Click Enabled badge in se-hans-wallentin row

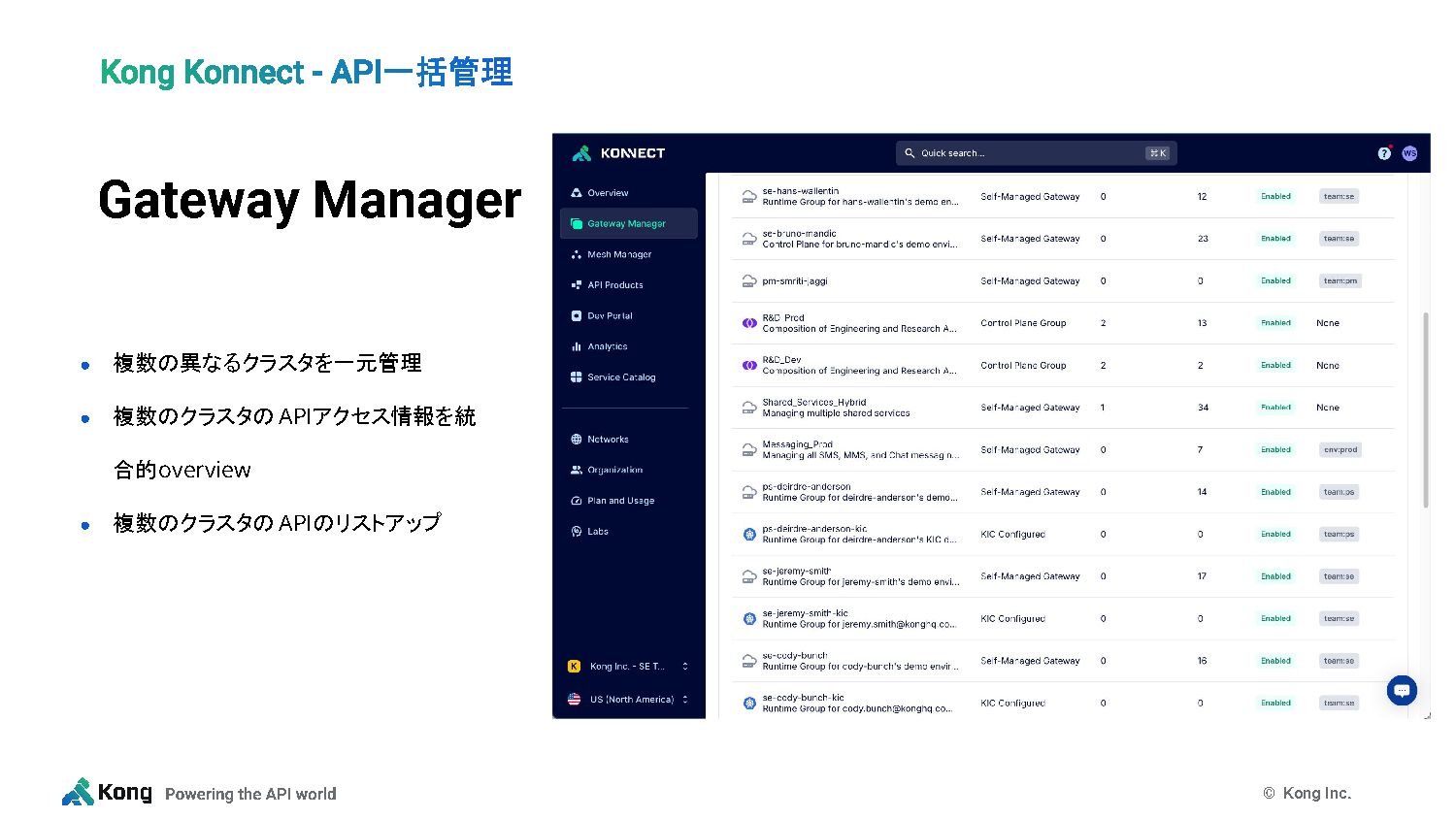click(1275, 196)
